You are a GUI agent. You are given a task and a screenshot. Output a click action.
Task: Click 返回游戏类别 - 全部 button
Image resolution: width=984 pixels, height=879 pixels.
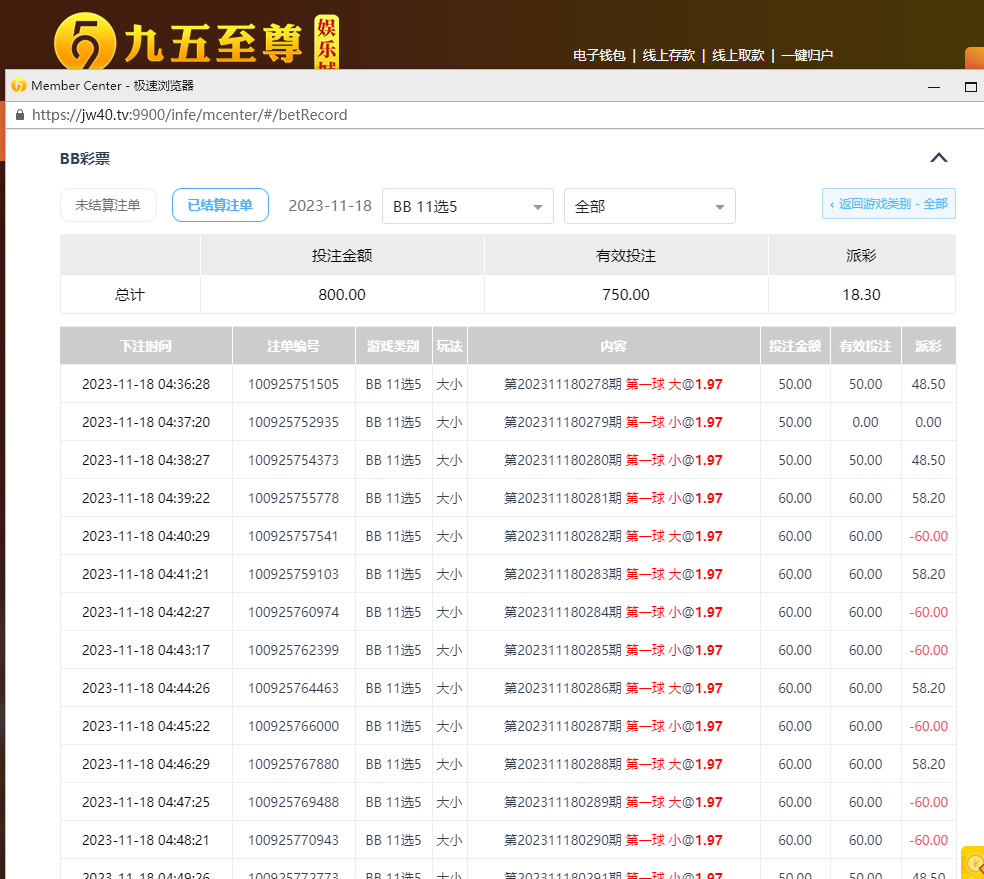point(888,204)
